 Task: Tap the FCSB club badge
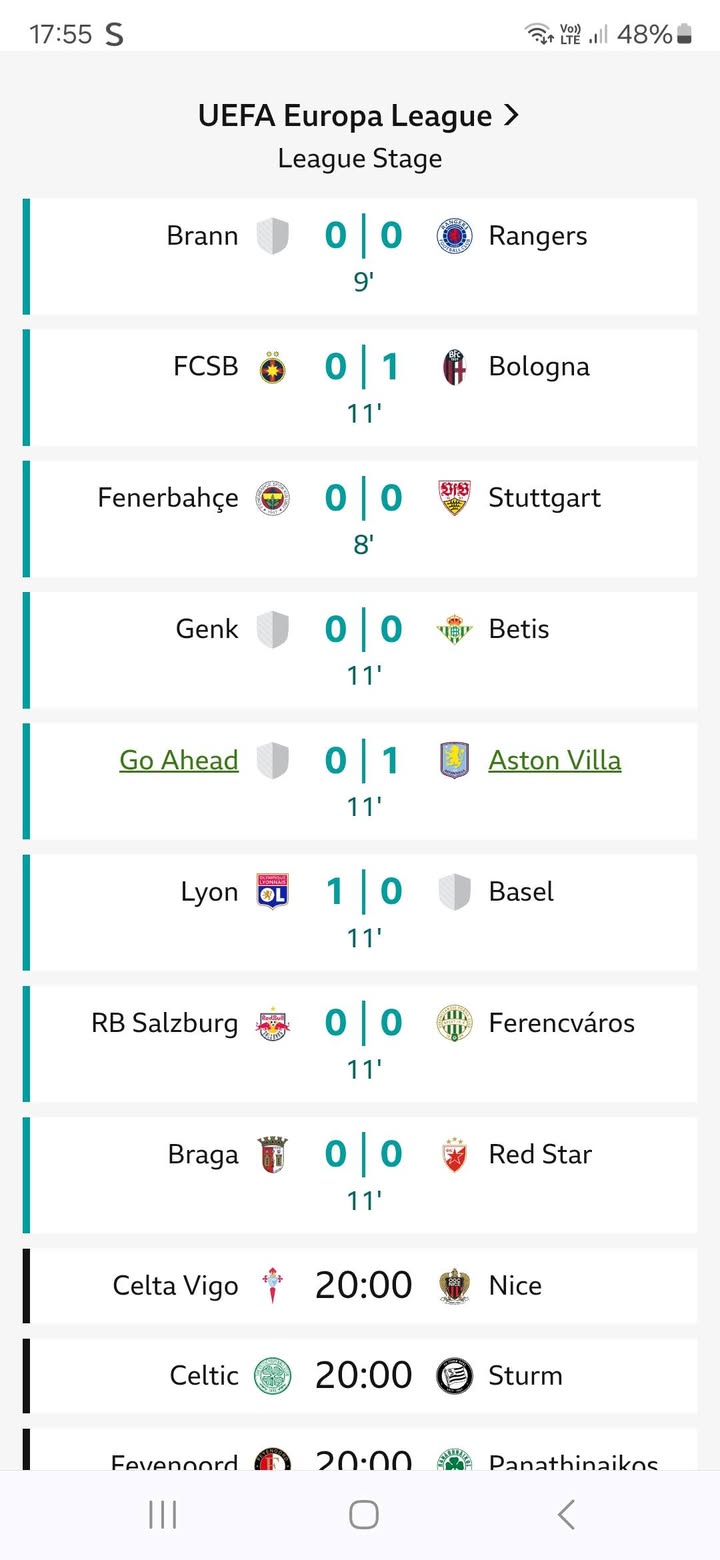[x=273, y=368]
